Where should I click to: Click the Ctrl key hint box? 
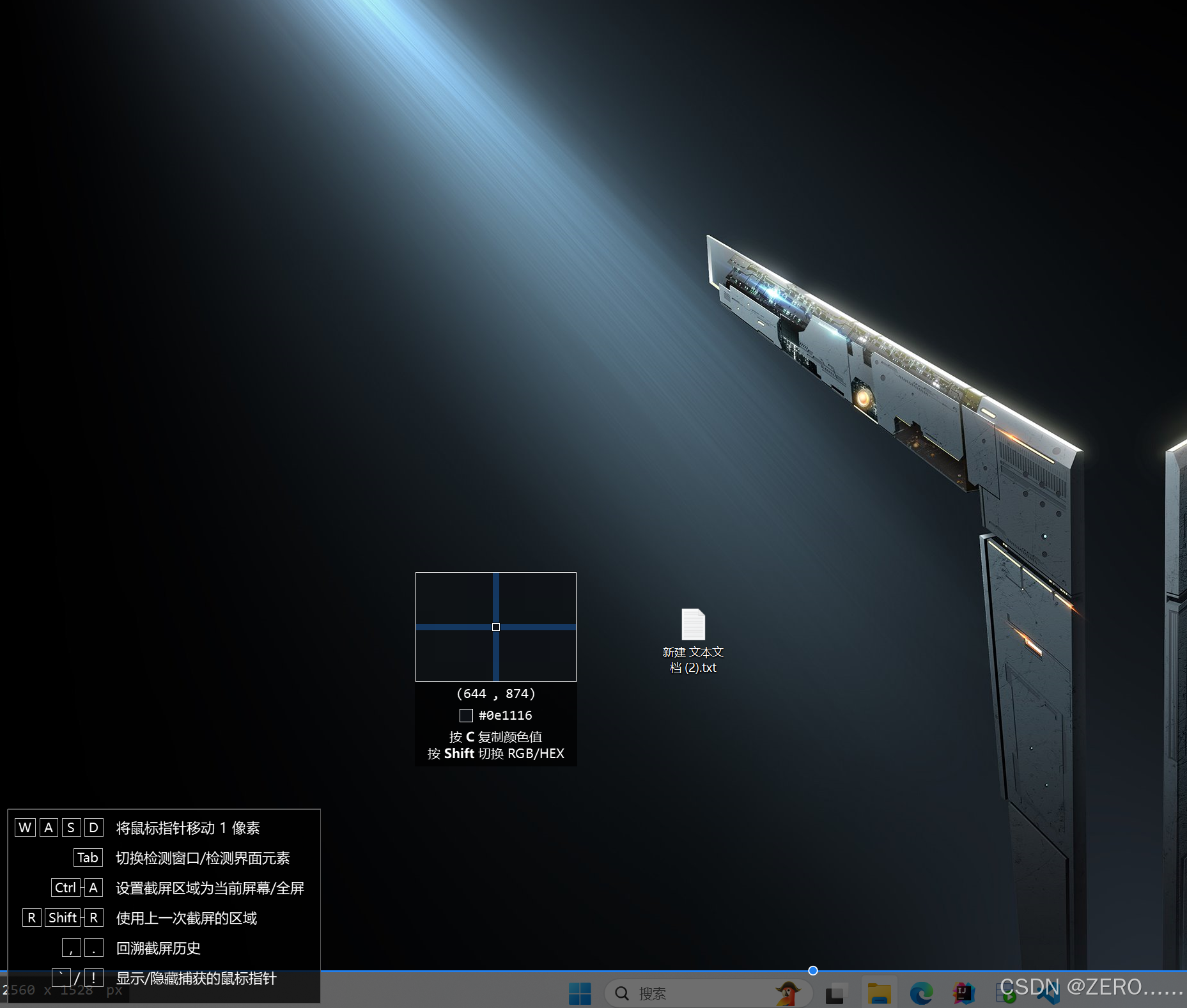point(65,888)
